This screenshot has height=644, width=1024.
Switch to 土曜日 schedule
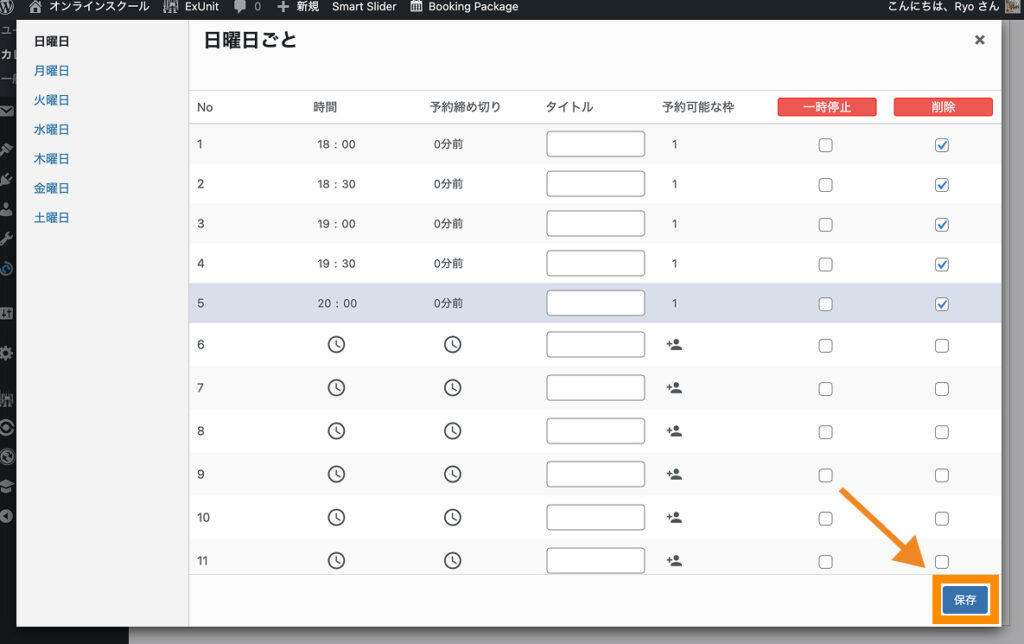51,217
